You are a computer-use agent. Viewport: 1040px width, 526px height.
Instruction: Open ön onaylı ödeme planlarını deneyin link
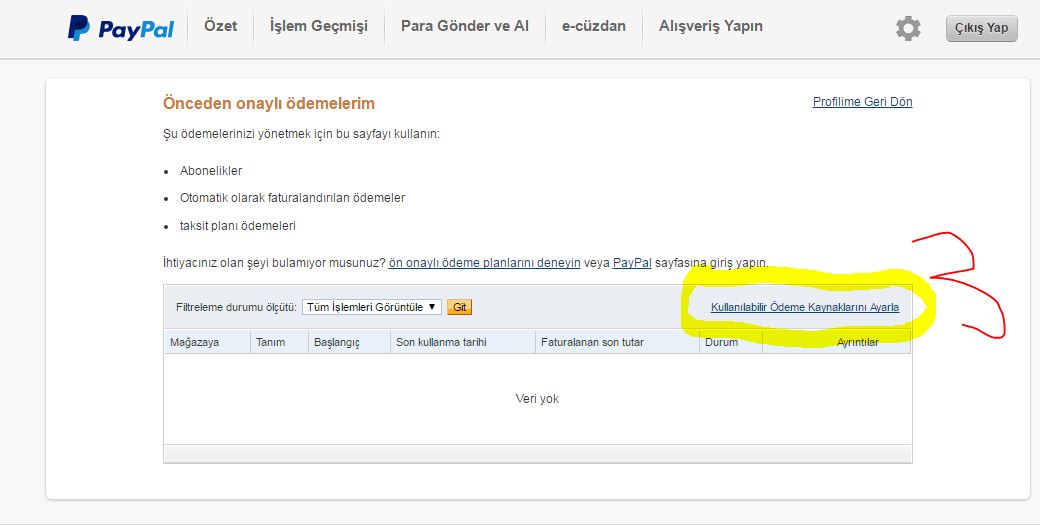485,263
